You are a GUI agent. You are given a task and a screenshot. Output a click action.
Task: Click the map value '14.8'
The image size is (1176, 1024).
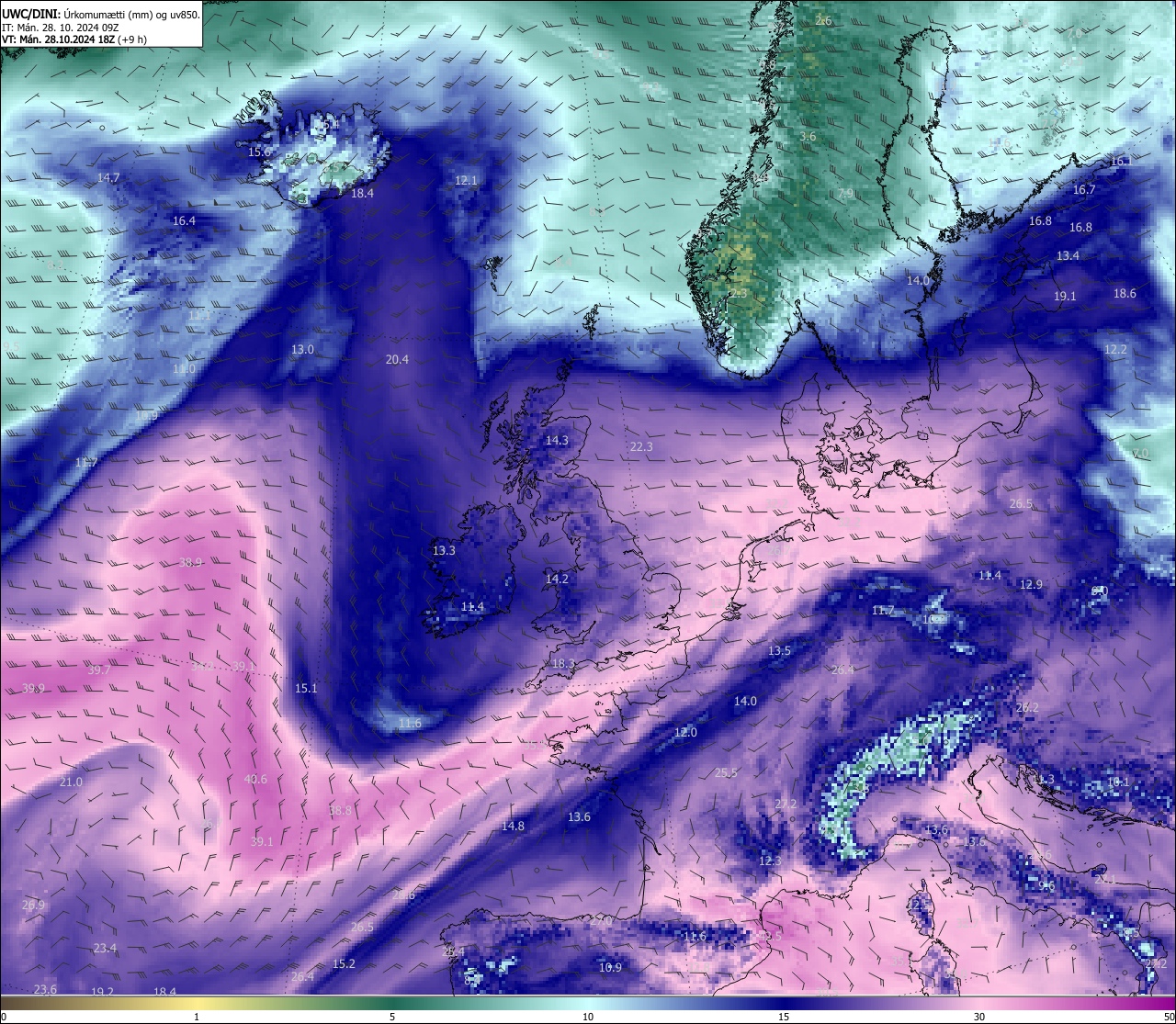tap(513, 827)
